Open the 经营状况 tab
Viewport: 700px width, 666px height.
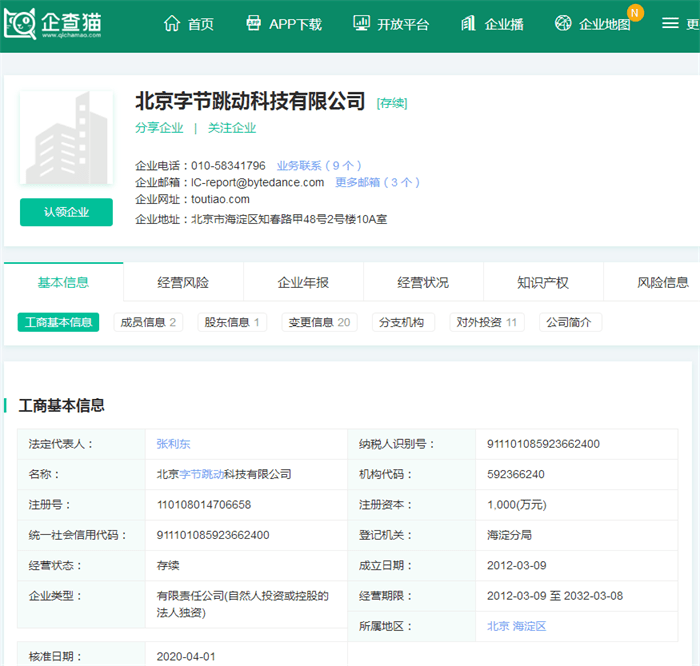(x=423, y=282)
